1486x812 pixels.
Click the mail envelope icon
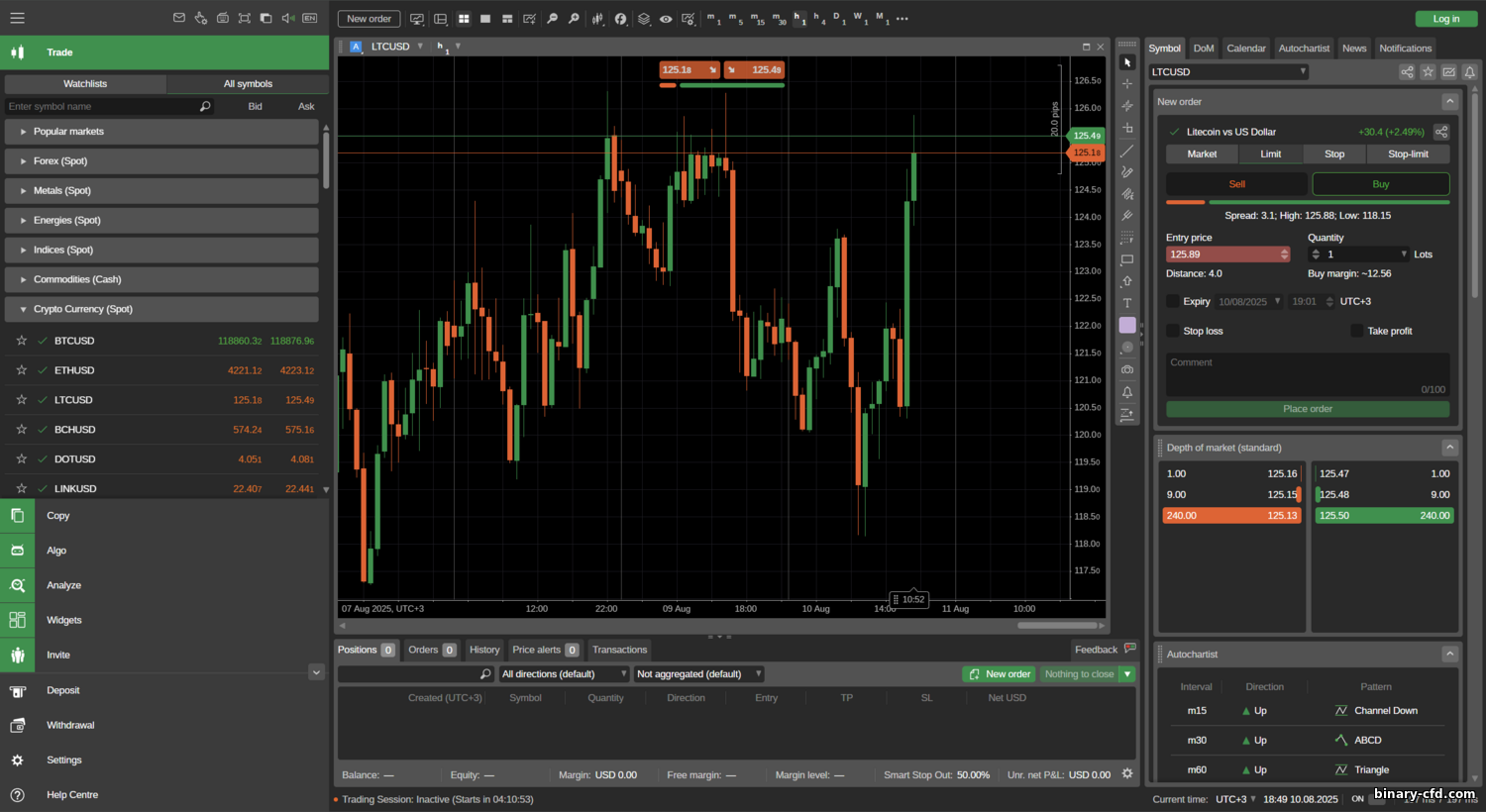[179, 18]
